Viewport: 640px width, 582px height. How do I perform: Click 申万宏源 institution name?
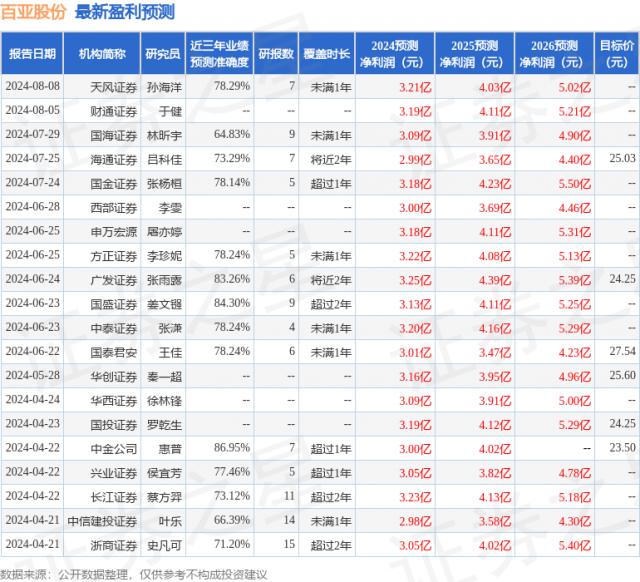pyautogui.click(x=113, y=231)
